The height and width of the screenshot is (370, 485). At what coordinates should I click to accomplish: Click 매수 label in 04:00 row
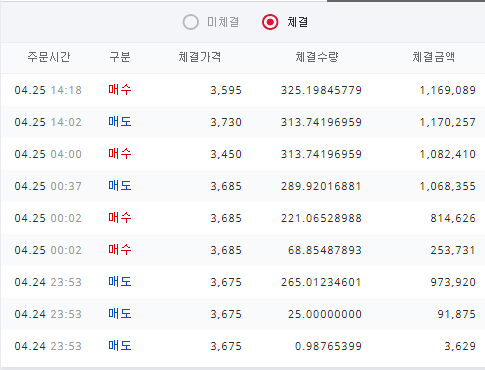coord(120,154)
